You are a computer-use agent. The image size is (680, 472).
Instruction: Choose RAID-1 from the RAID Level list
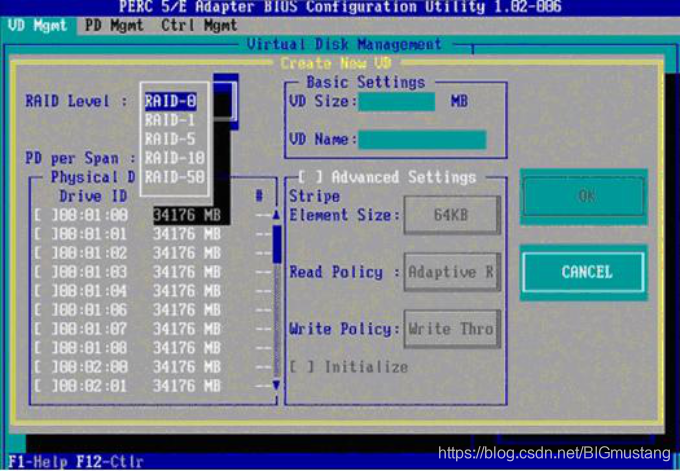(170, 120)
